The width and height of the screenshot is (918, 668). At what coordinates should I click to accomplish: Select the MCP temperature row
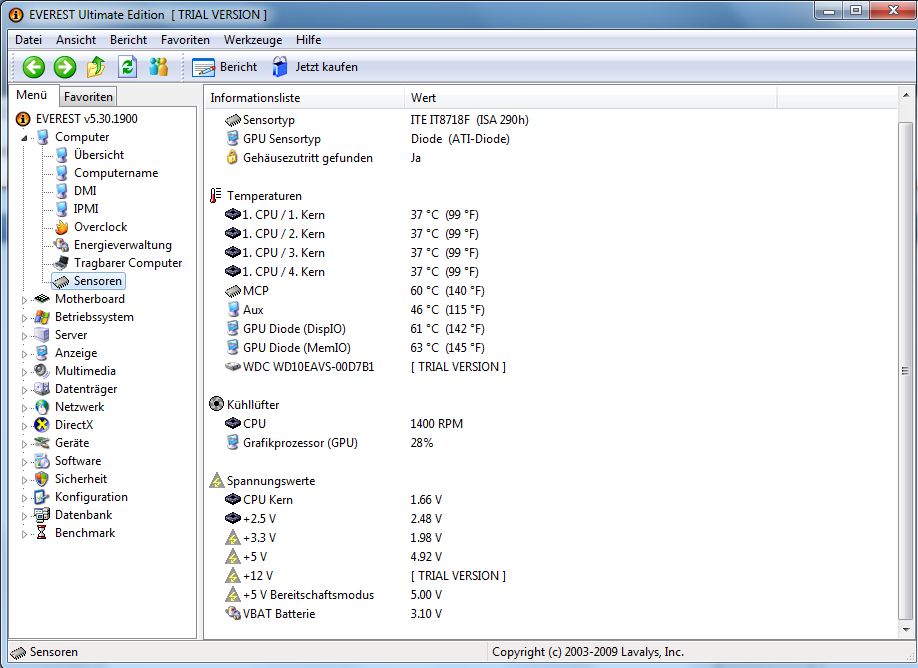click(355, 291)
